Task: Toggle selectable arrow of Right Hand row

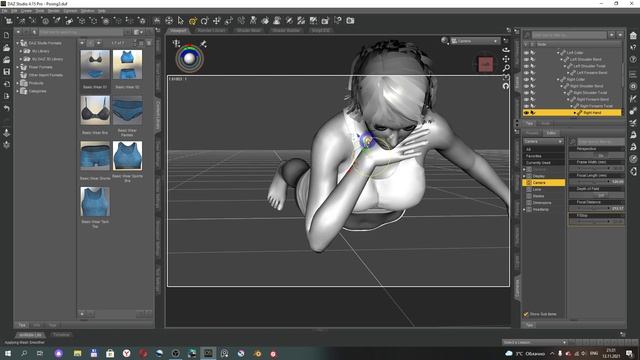Action: (x=533, y=112)
